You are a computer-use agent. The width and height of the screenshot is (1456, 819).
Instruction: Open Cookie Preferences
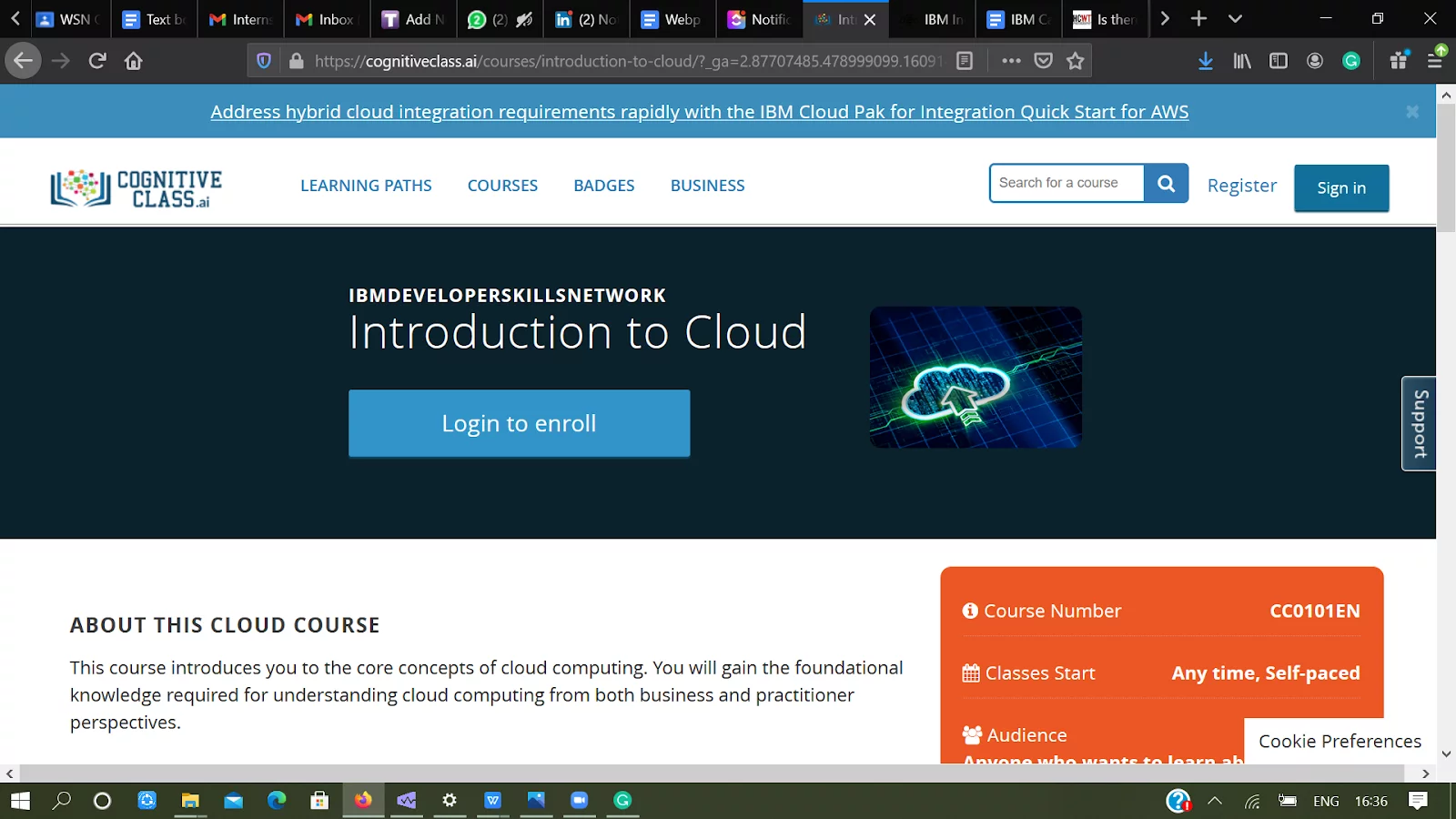point(1340,741)
